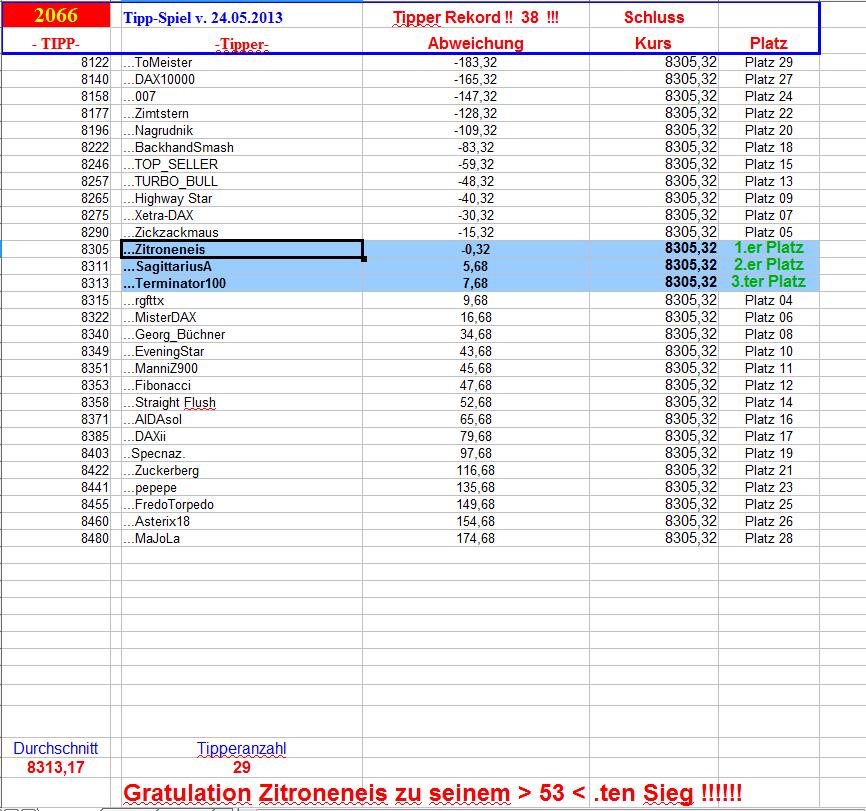Select the selected cell '...Zitroneneis'
The image size is (866, 811).
pyautogui.click(x=242, y=249)
